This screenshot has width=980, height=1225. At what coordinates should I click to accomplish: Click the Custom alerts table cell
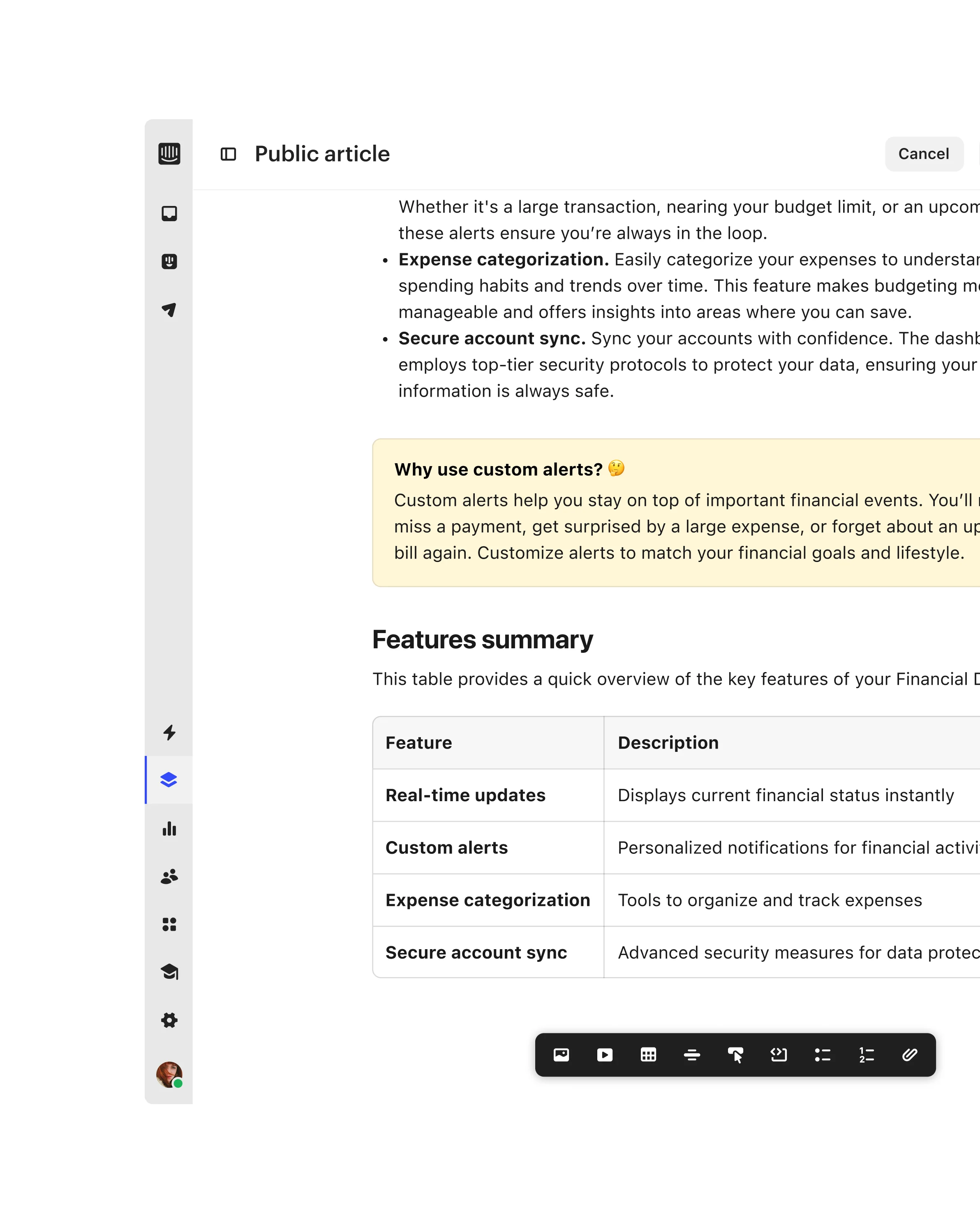click(x=488, y=848)
